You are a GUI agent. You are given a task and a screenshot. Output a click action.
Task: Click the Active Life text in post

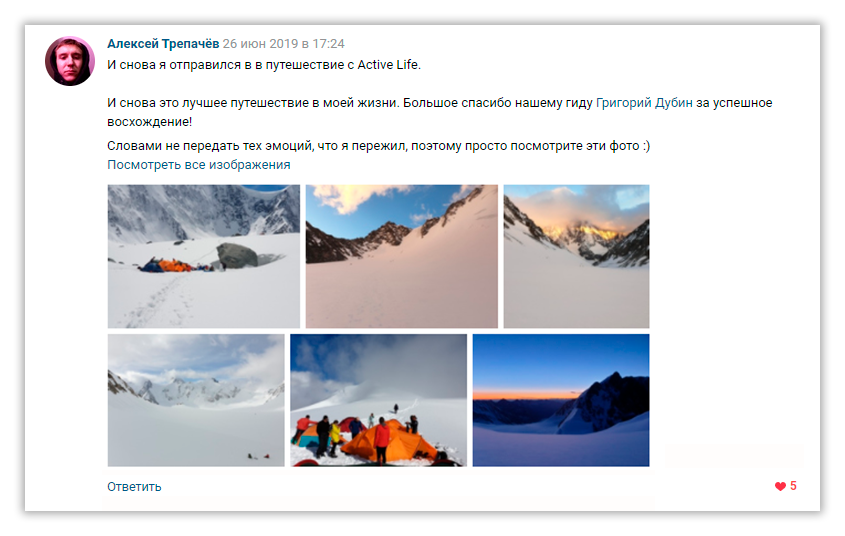click(388, 65)
